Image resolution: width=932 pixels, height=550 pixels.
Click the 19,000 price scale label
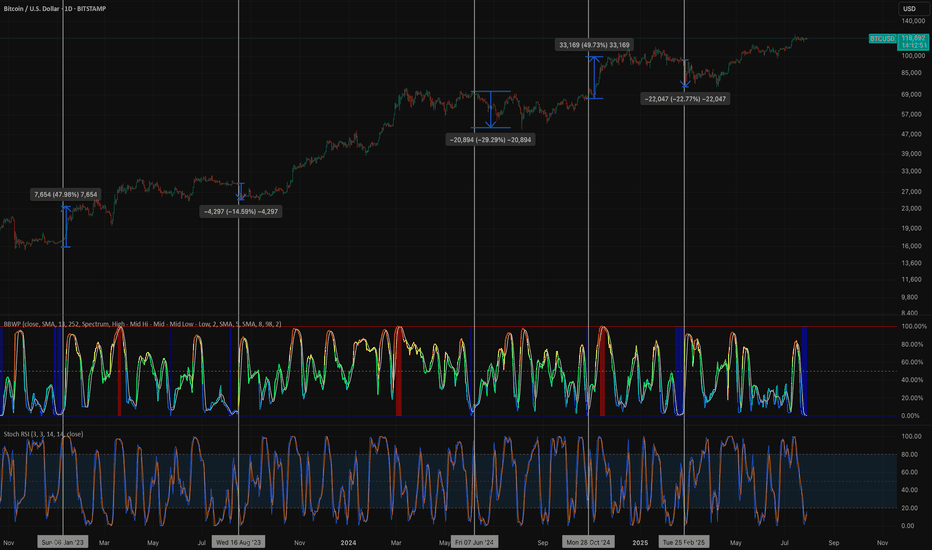[x=913, y=228]
